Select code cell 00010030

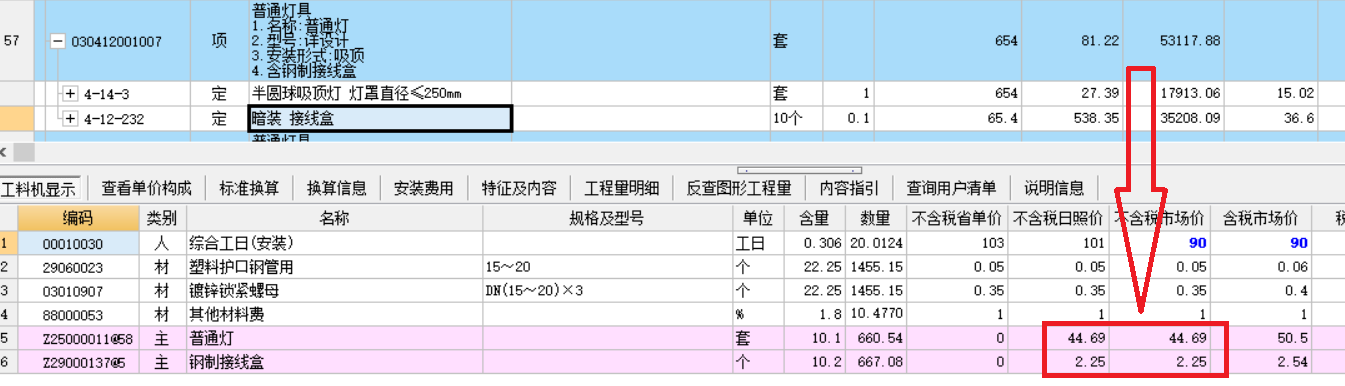point(77,243)
